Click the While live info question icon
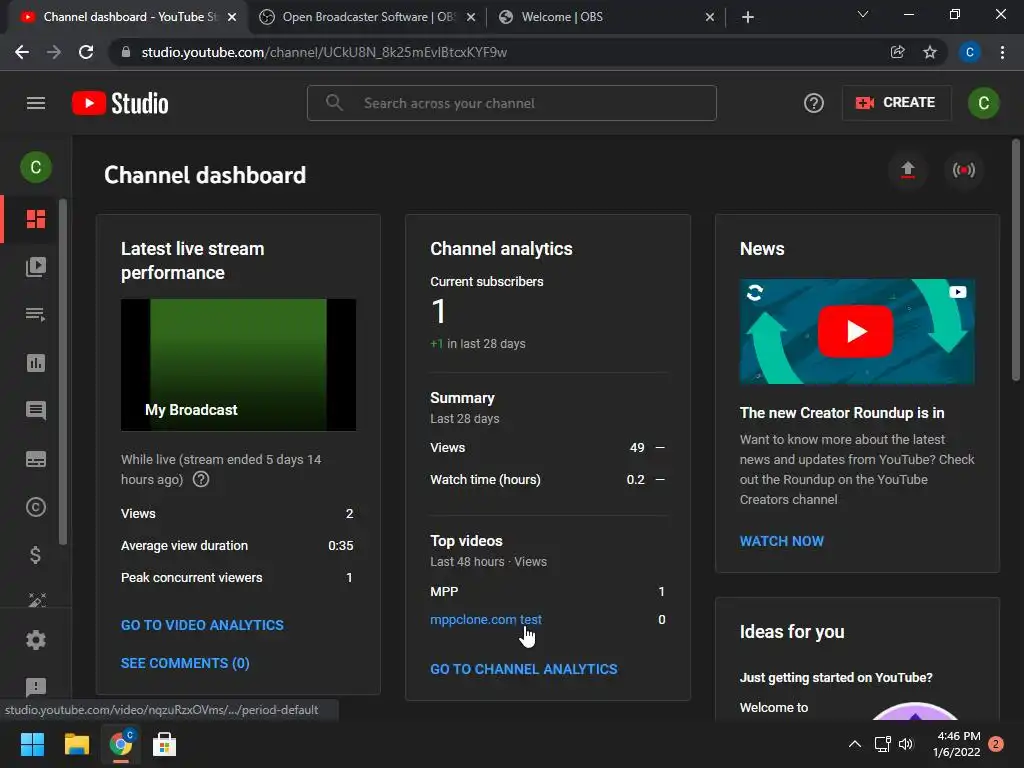Screen dimensions: 1024x768 [201, 479]
